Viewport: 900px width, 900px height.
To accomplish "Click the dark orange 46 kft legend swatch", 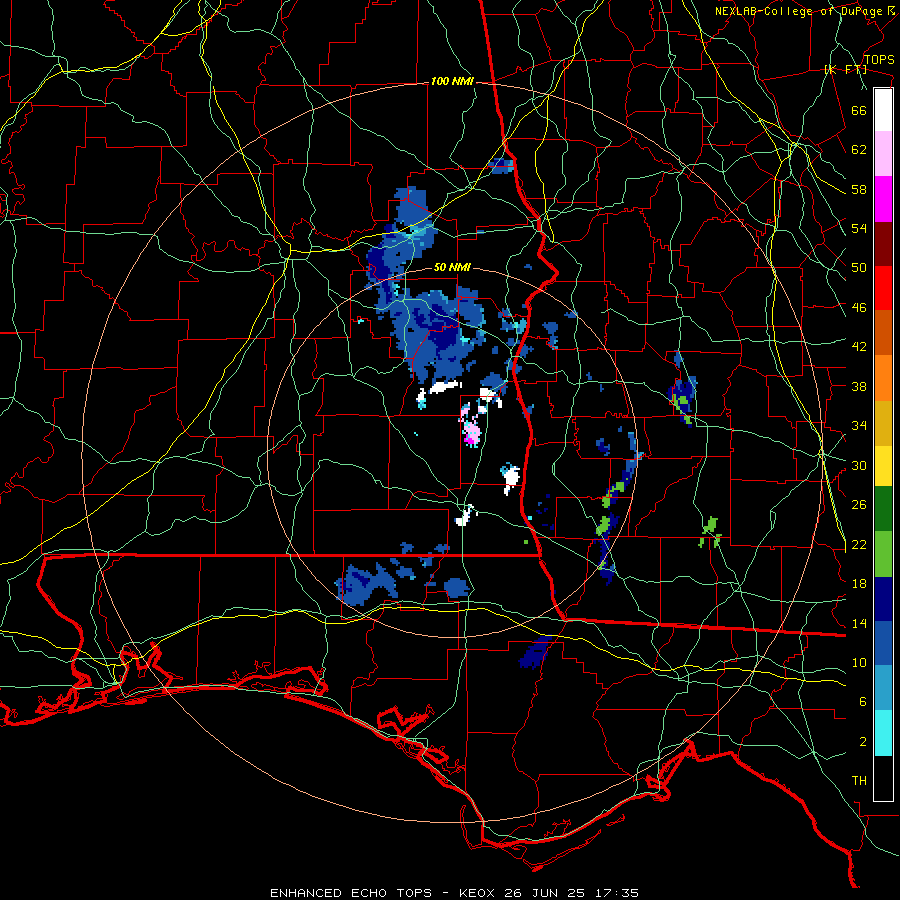I will pyautogui.click(x=883, y=332).
